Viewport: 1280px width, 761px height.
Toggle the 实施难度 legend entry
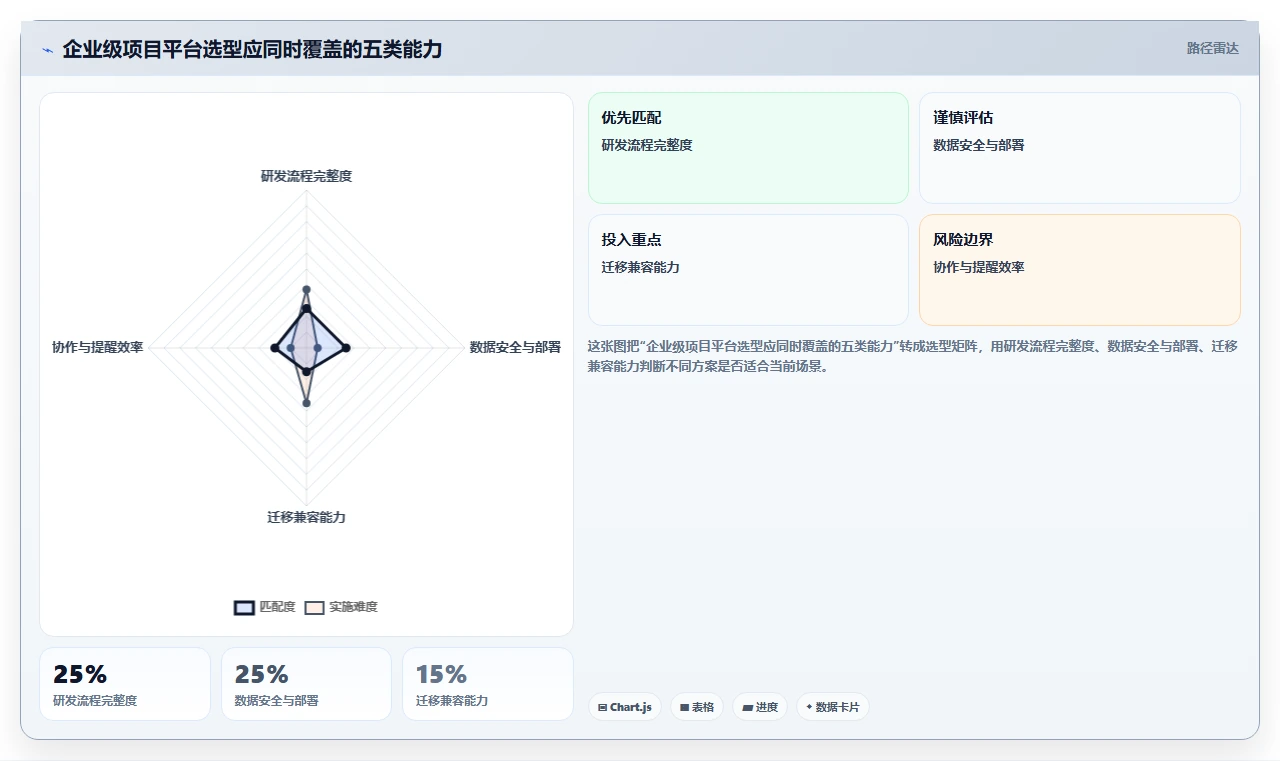(x=341, y=607)
